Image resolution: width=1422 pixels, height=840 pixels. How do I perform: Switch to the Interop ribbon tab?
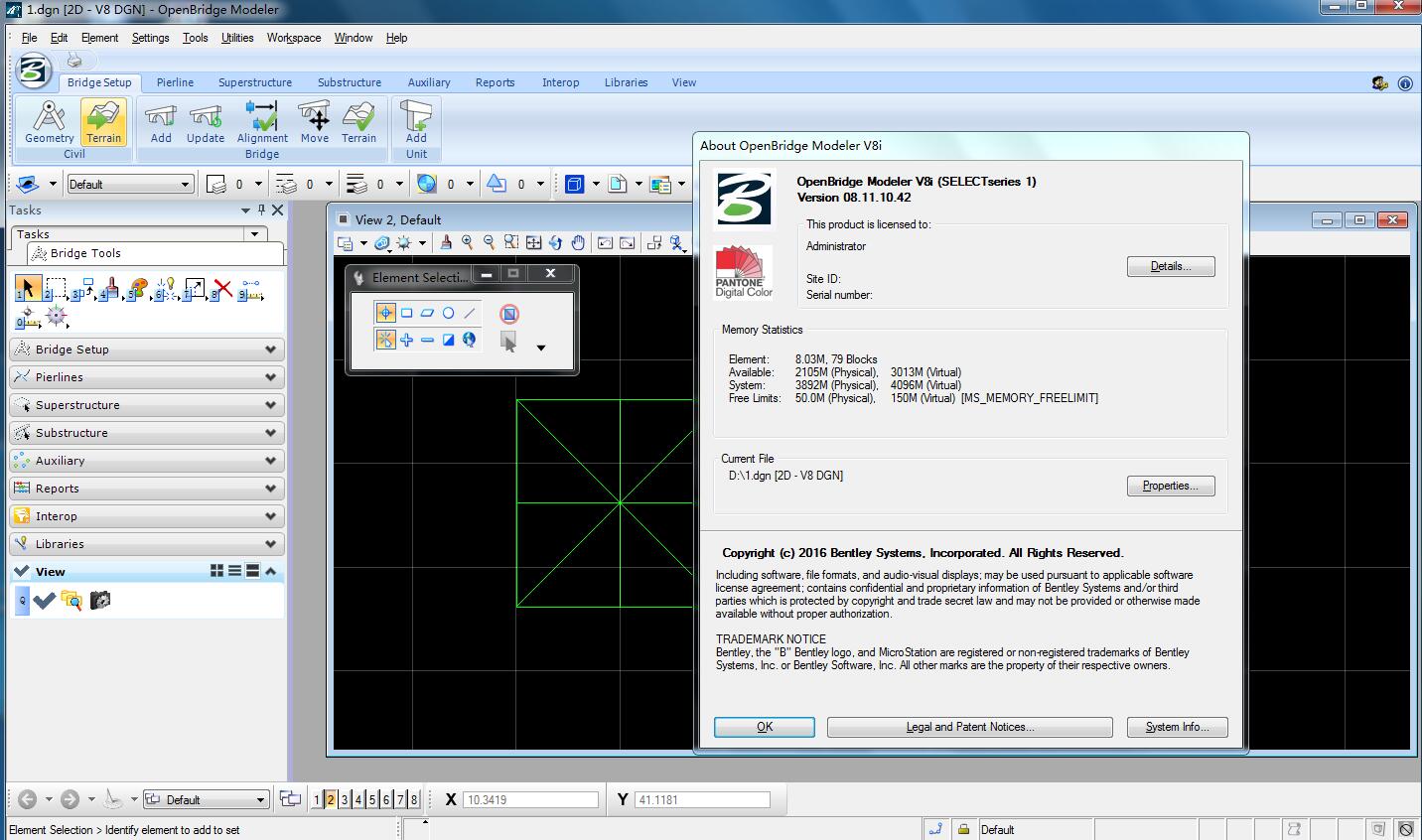coord(561,82)
